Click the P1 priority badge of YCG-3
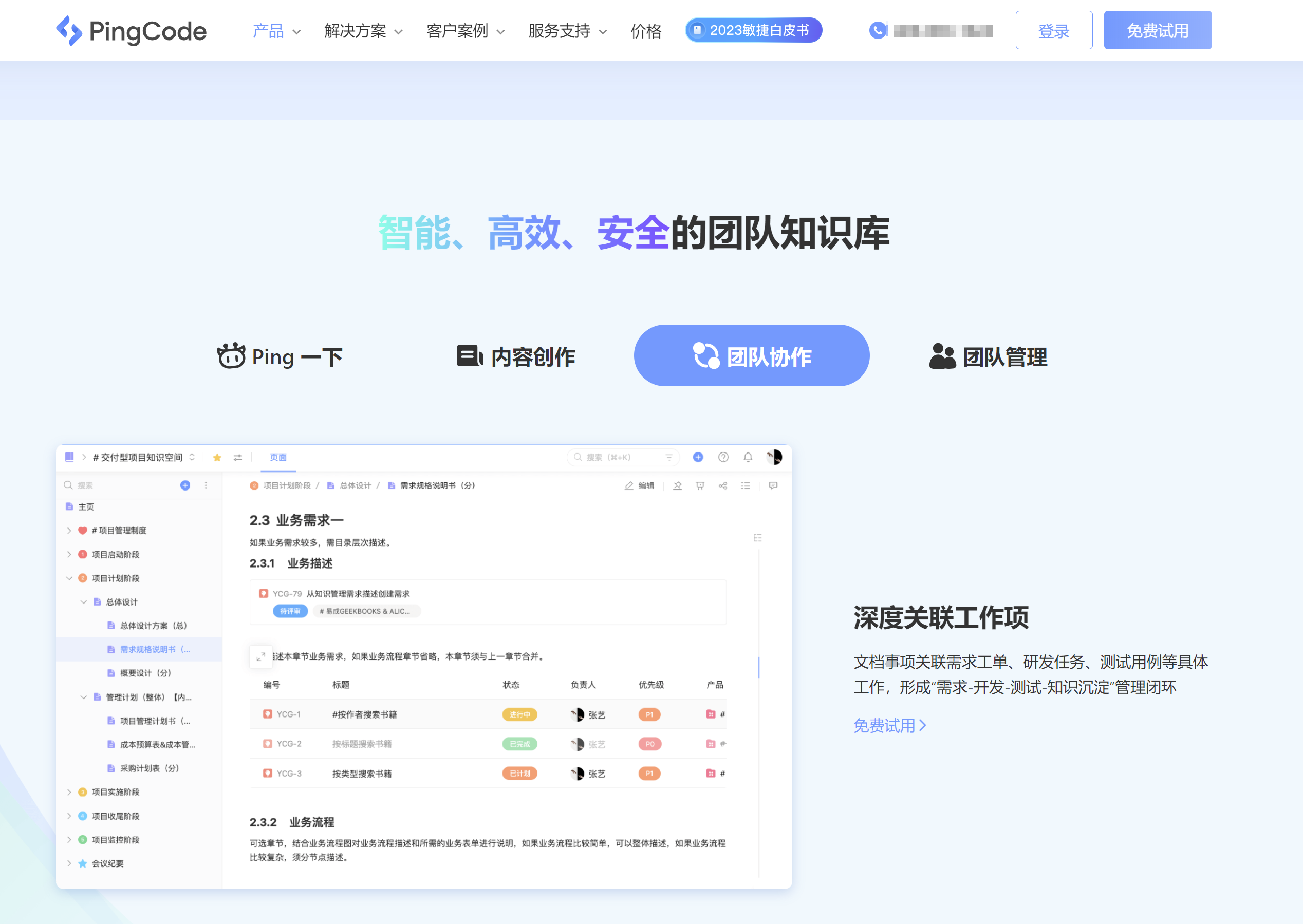The image size is (1303, 924). (x=649, y=773)
